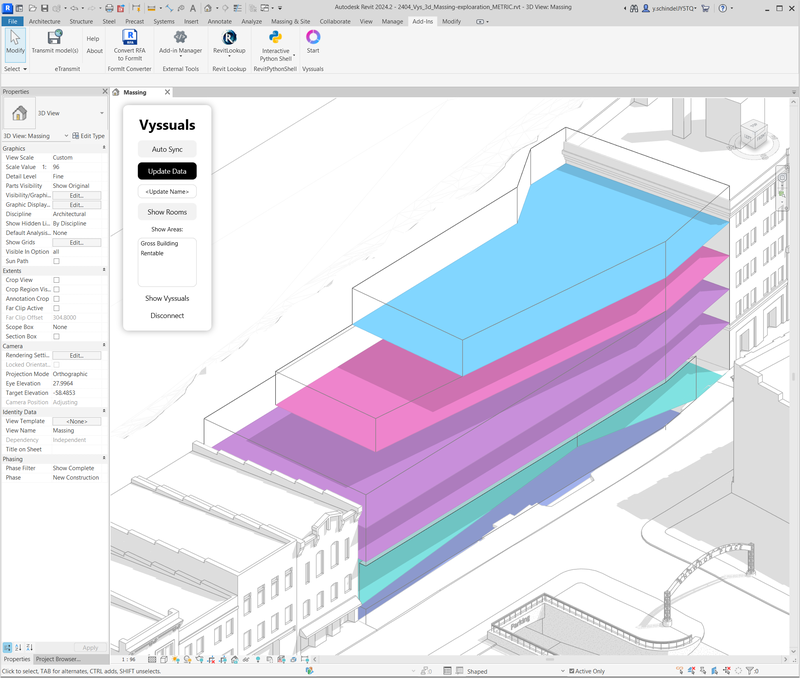This screenshot has height=678, width=800.
Task: Click Disconnect in Vyssuals panel
Action: tap(167, 315)
